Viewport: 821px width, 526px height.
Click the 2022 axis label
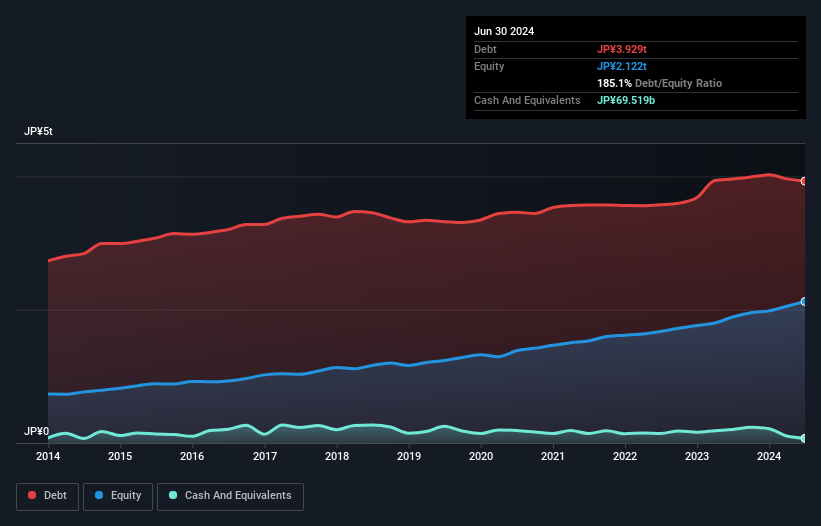tap(625, 456)
